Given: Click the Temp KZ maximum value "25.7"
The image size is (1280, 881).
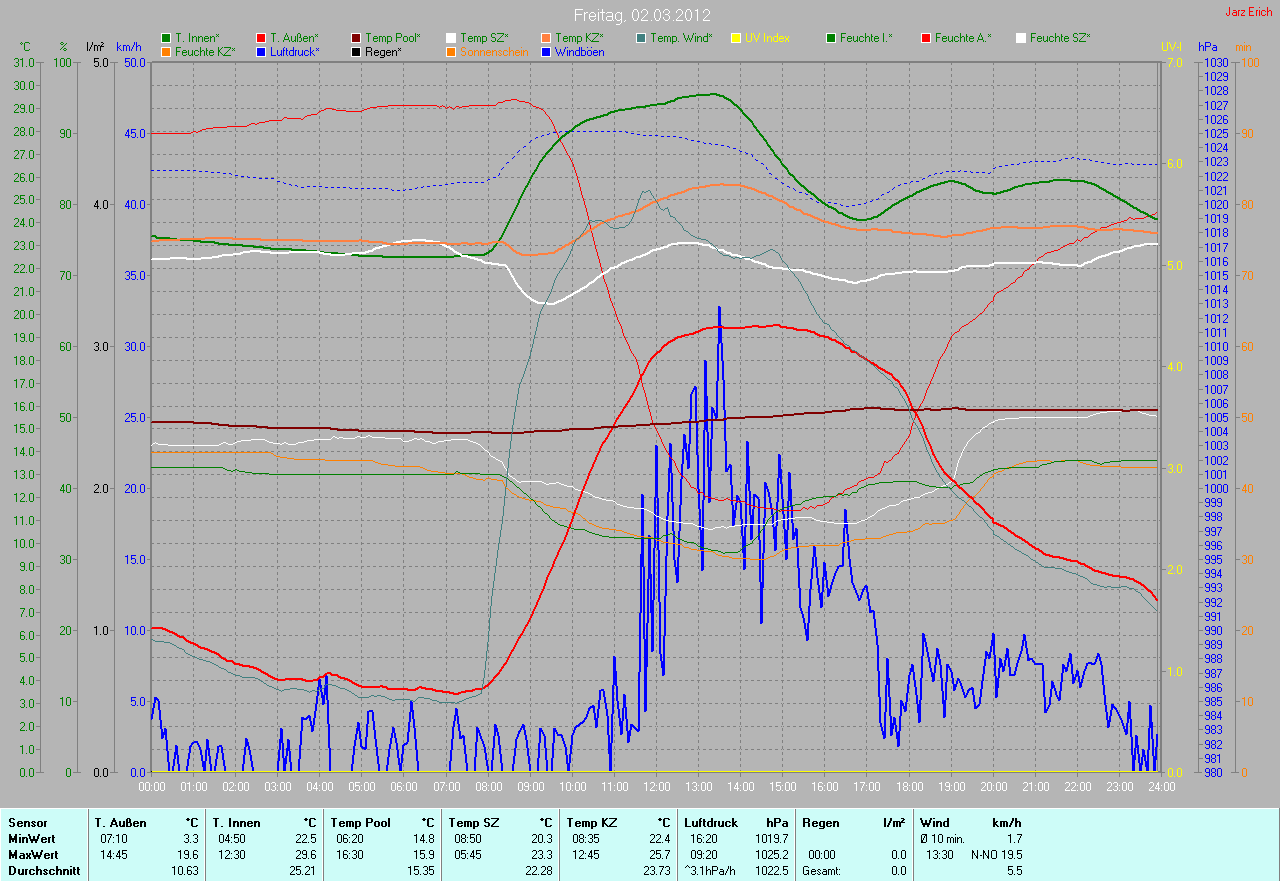Looking at the screenshot, I should click(x=658, y=855).
